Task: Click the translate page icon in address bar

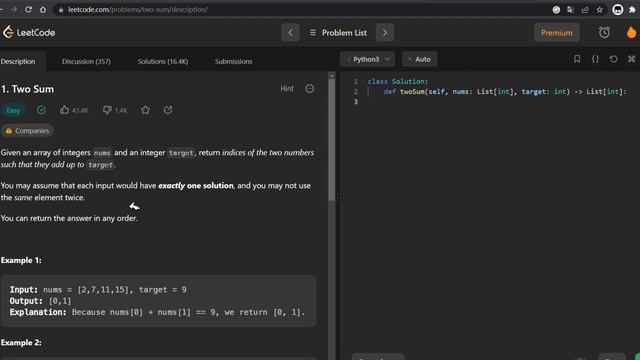Action: click(x=571, y=10)
